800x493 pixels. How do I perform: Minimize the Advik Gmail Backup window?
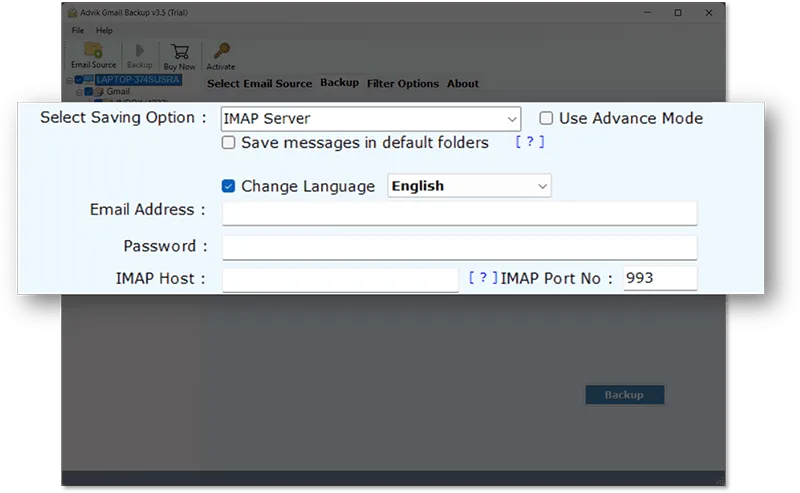pos(647,13)
